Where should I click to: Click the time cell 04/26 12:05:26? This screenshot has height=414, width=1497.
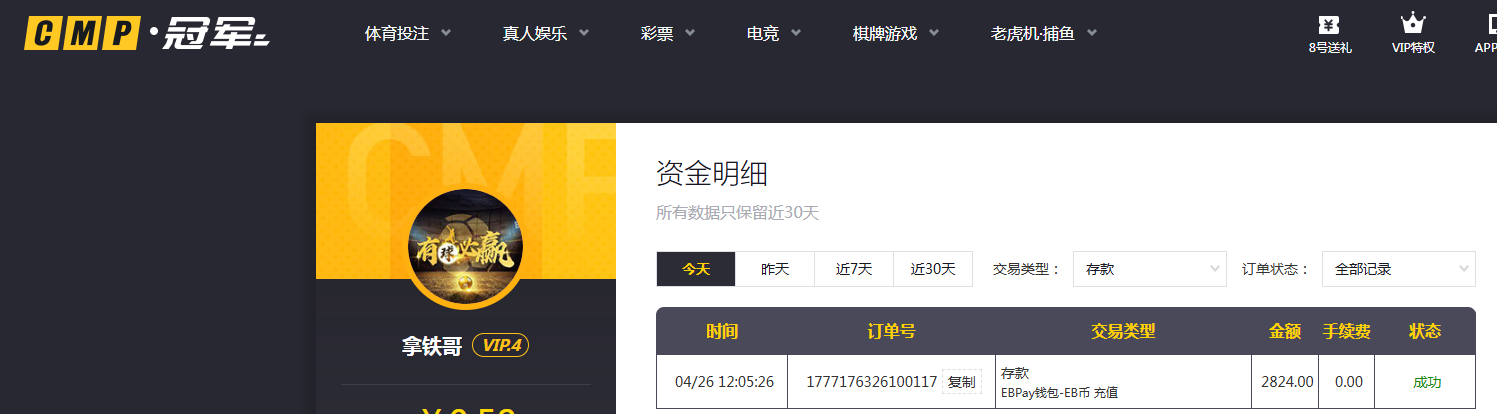[724, 382]
